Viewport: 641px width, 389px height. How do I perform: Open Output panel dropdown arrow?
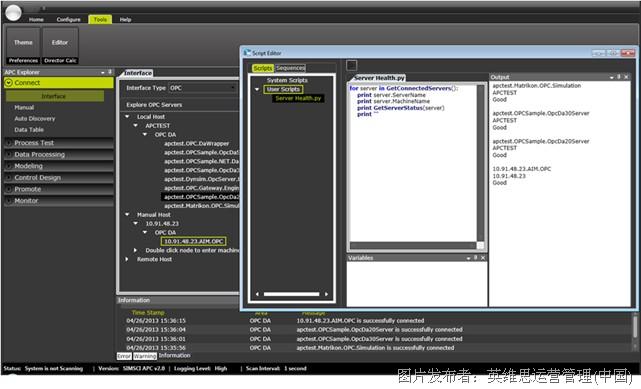coord(612,77)
